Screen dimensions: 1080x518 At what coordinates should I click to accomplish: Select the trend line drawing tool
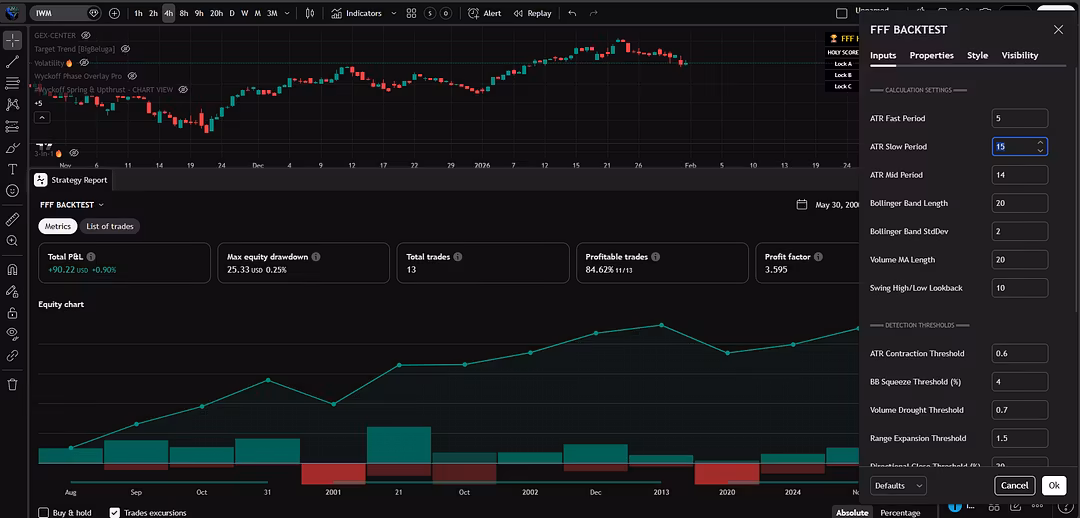point(12,61)
